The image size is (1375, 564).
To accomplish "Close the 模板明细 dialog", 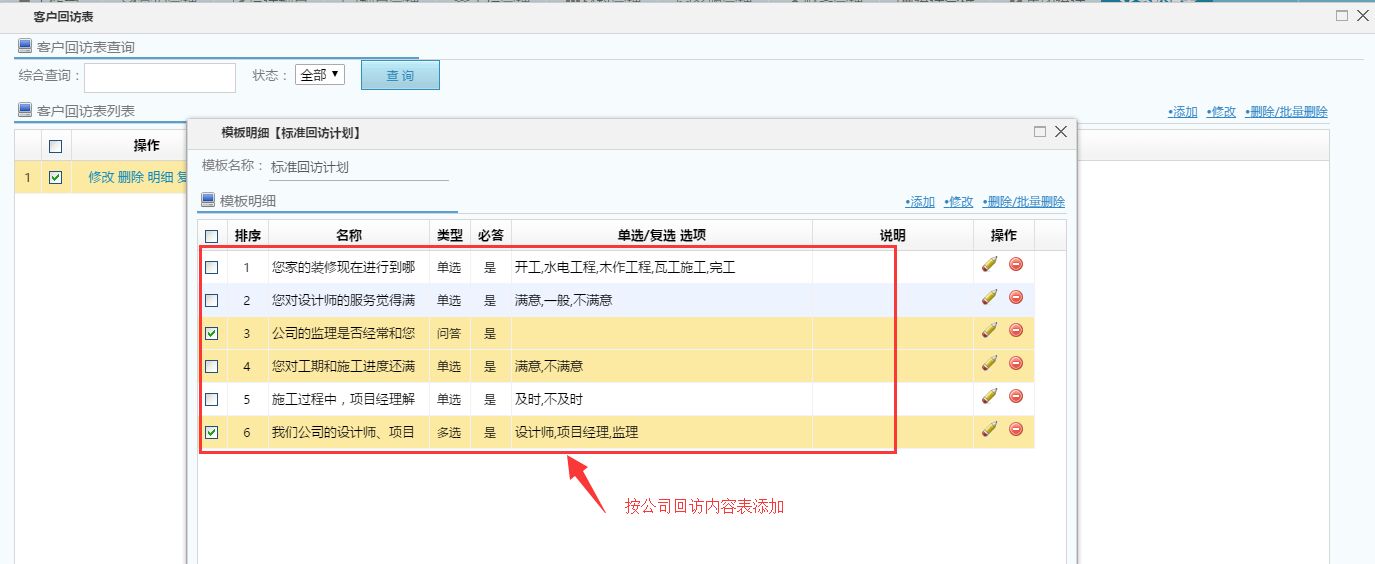I will (1061, 131).
